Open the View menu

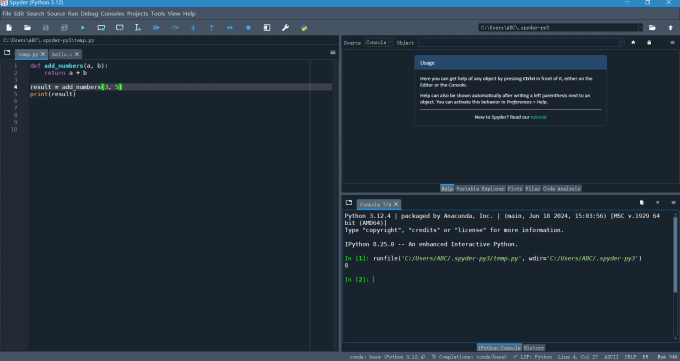[174, 14]
